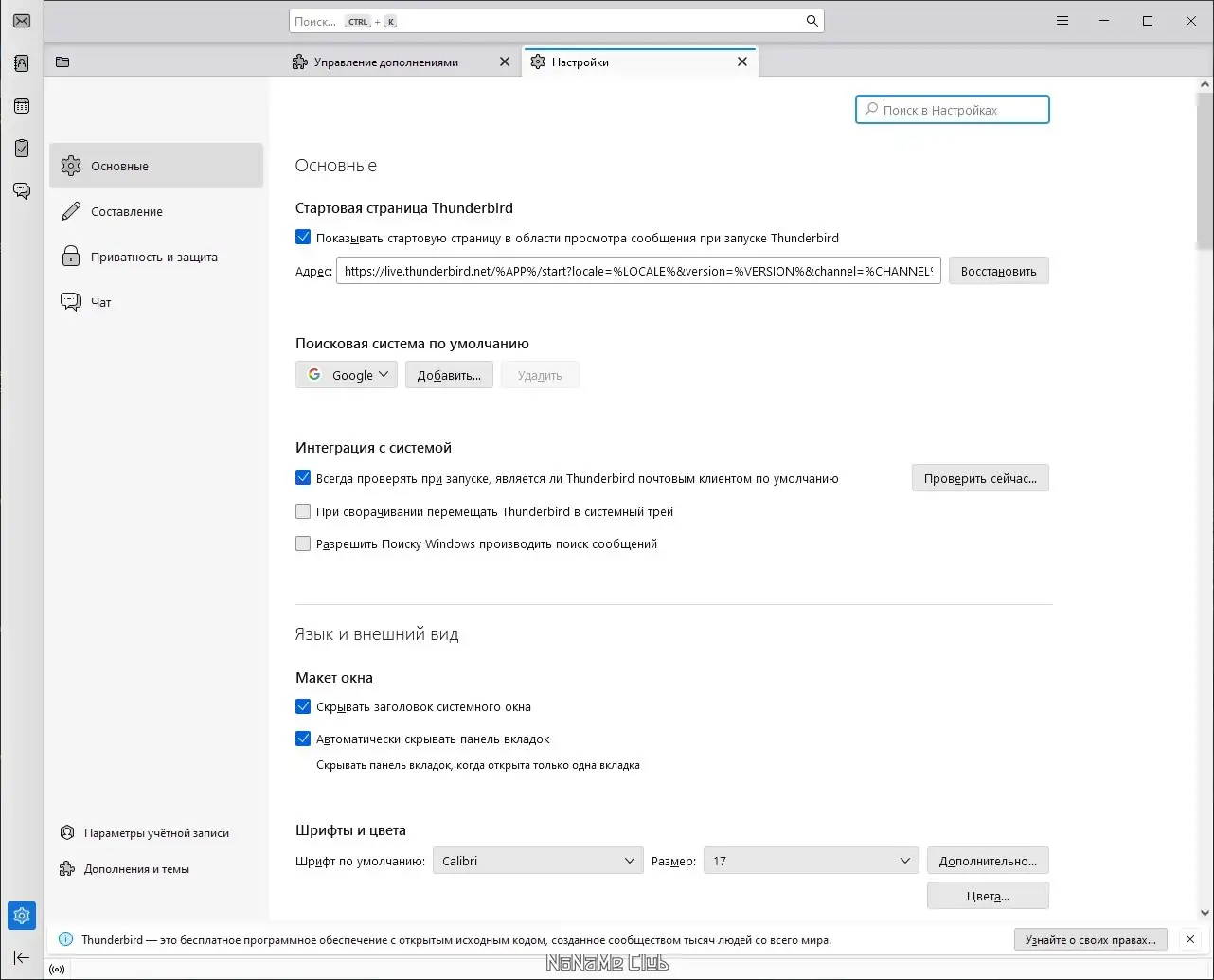Click the «Адрес:» label
This screenshot has width=1214, height=980.
(314, 271)
